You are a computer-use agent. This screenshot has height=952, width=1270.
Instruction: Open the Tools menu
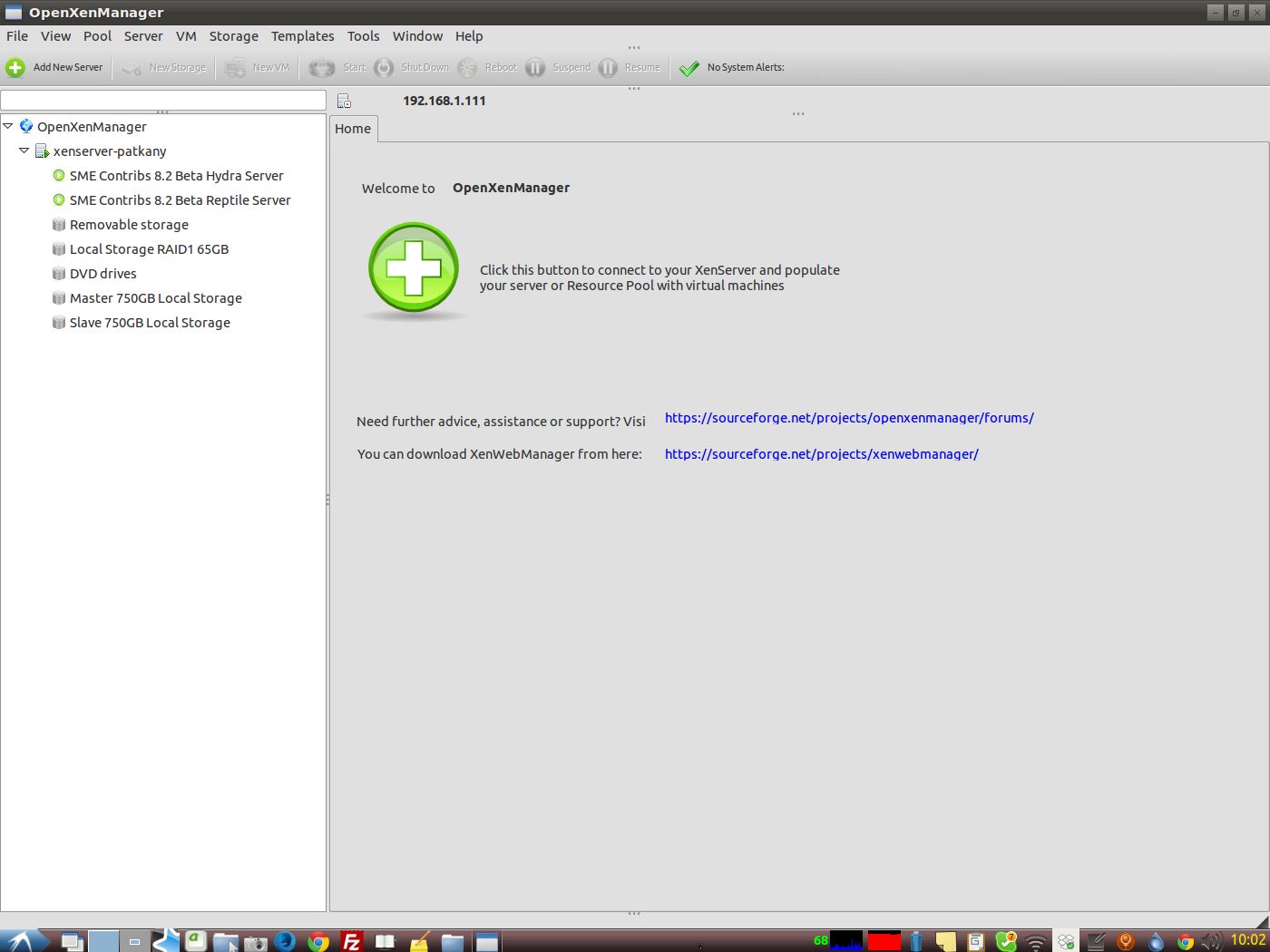pos(363,36)
